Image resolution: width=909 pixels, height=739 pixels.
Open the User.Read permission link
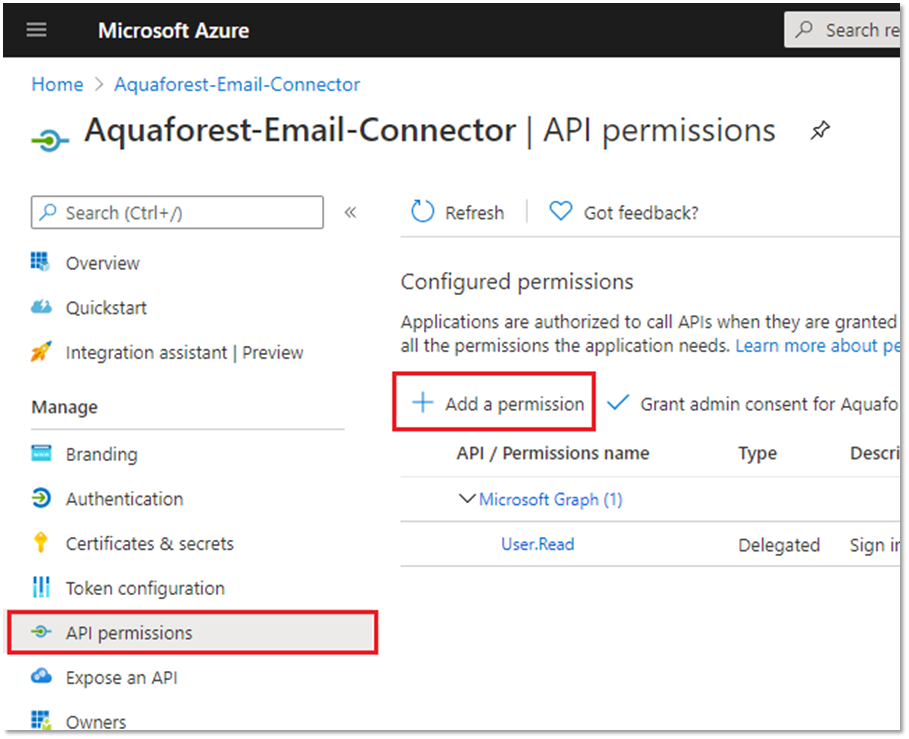coord(537,544)
